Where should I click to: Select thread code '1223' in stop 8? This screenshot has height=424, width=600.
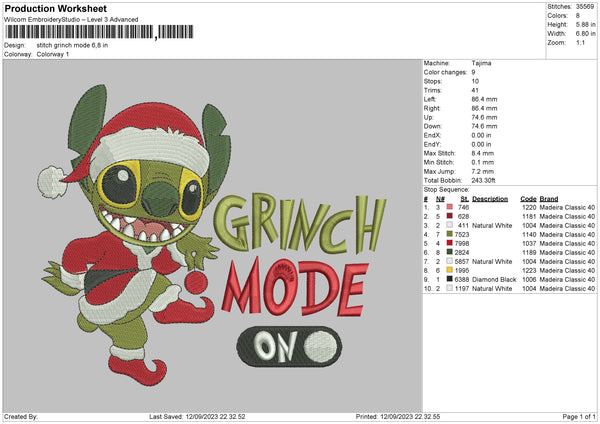529,270
